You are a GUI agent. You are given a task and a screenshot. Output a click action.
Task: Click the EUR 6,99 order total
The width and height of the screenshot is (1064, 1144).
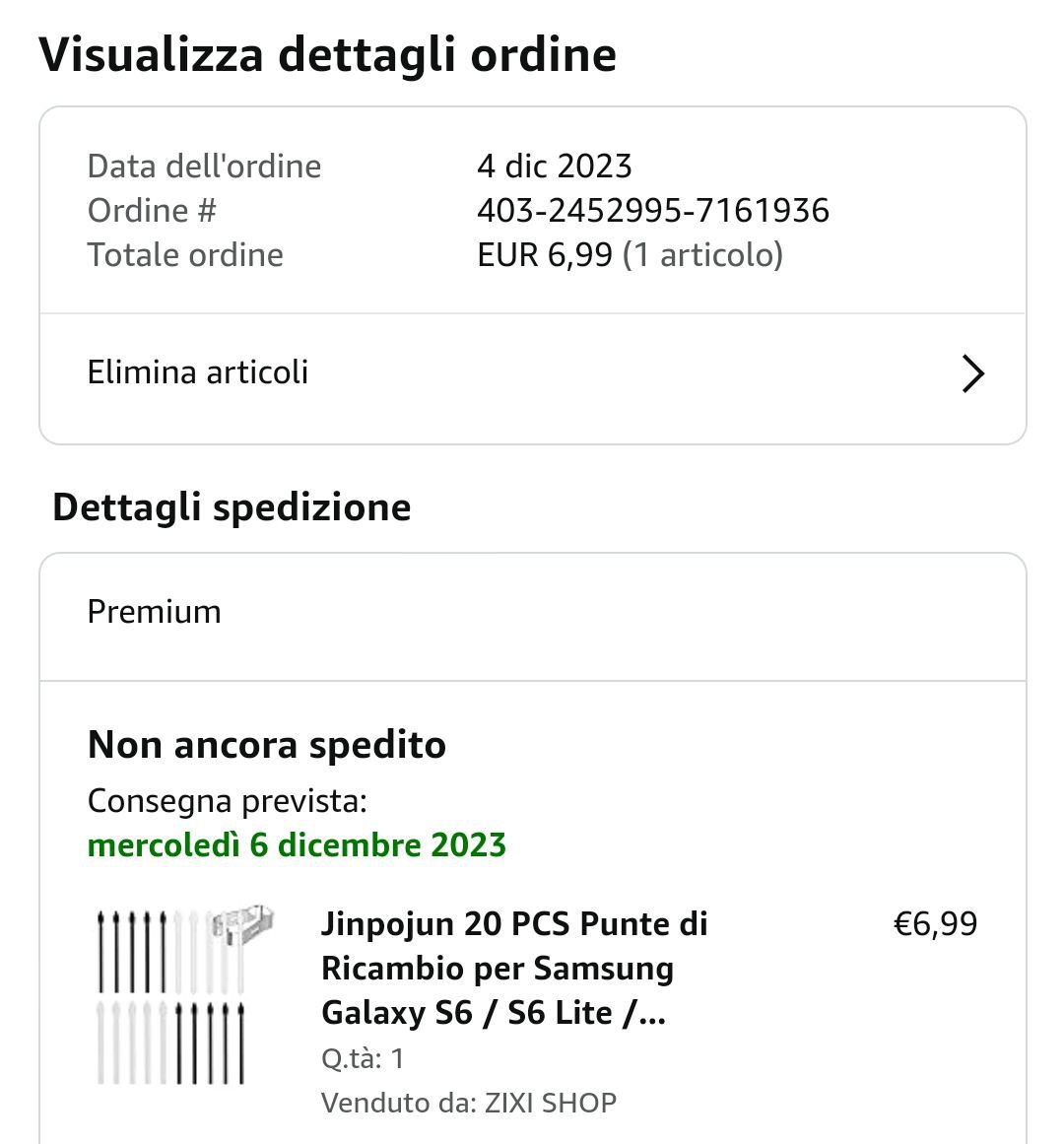point(545,255)
